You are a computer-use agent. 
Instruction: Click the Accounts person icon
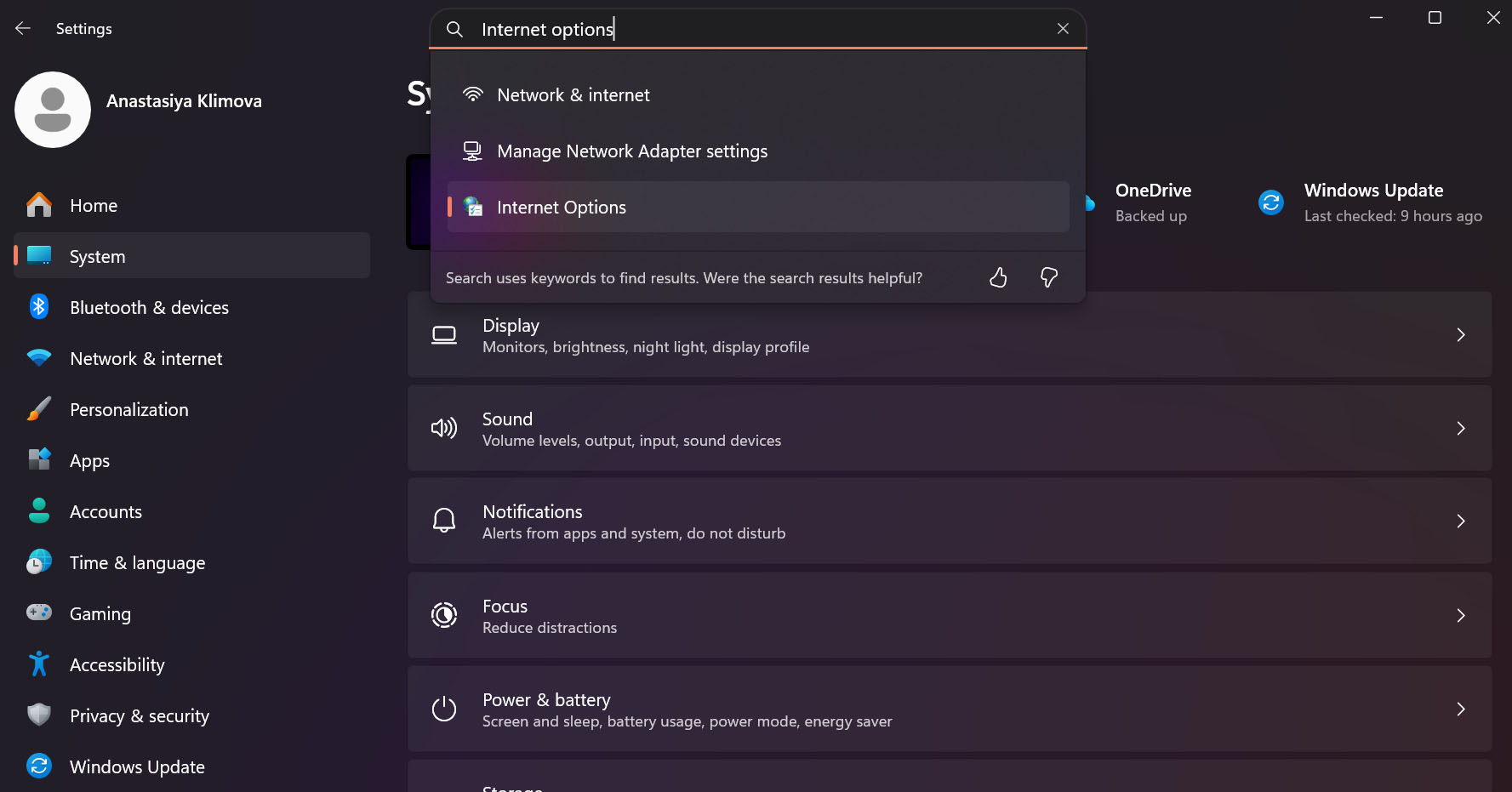pos(39,510)
